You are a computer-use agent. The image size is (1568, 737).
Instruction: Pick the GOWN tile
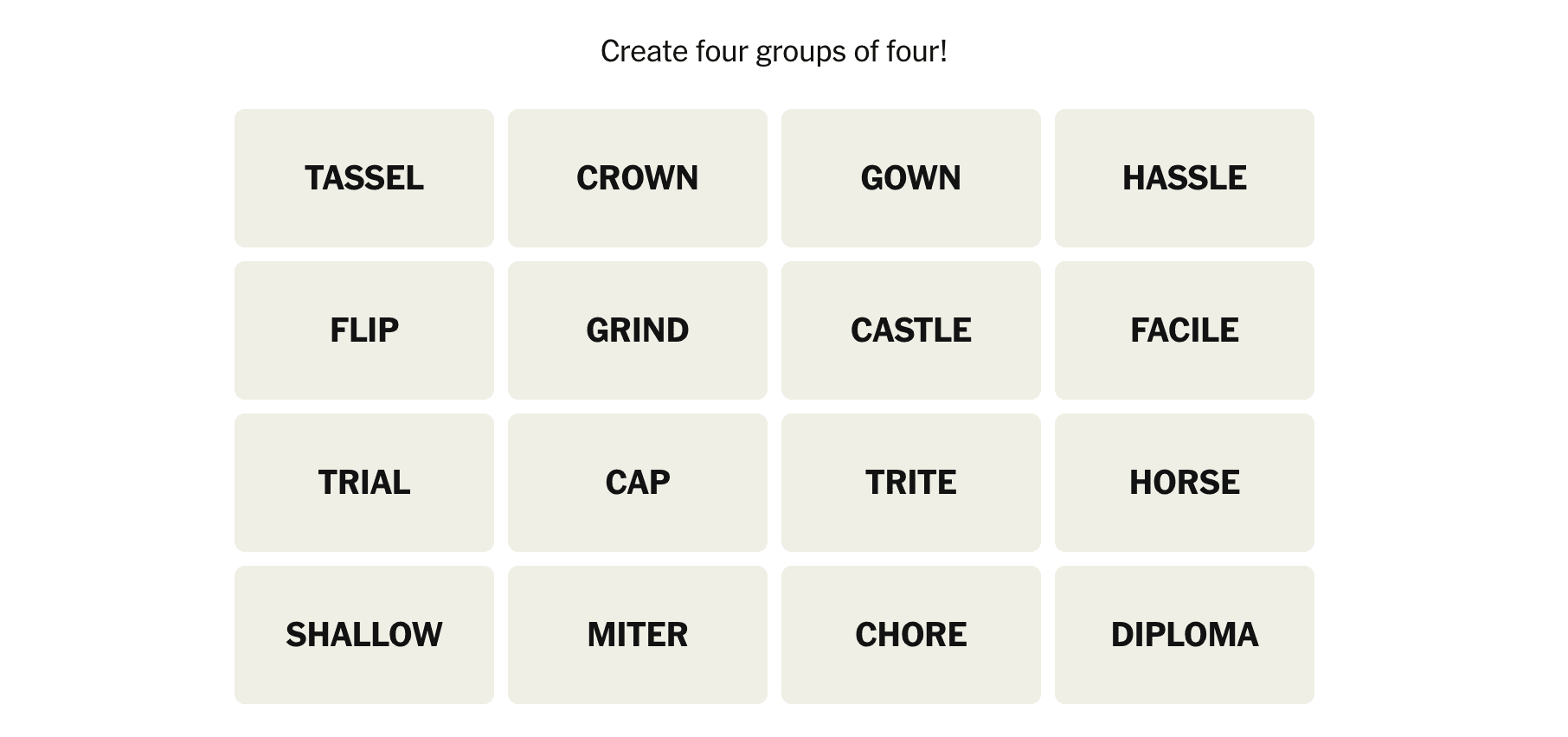click(x=910, y=178)
